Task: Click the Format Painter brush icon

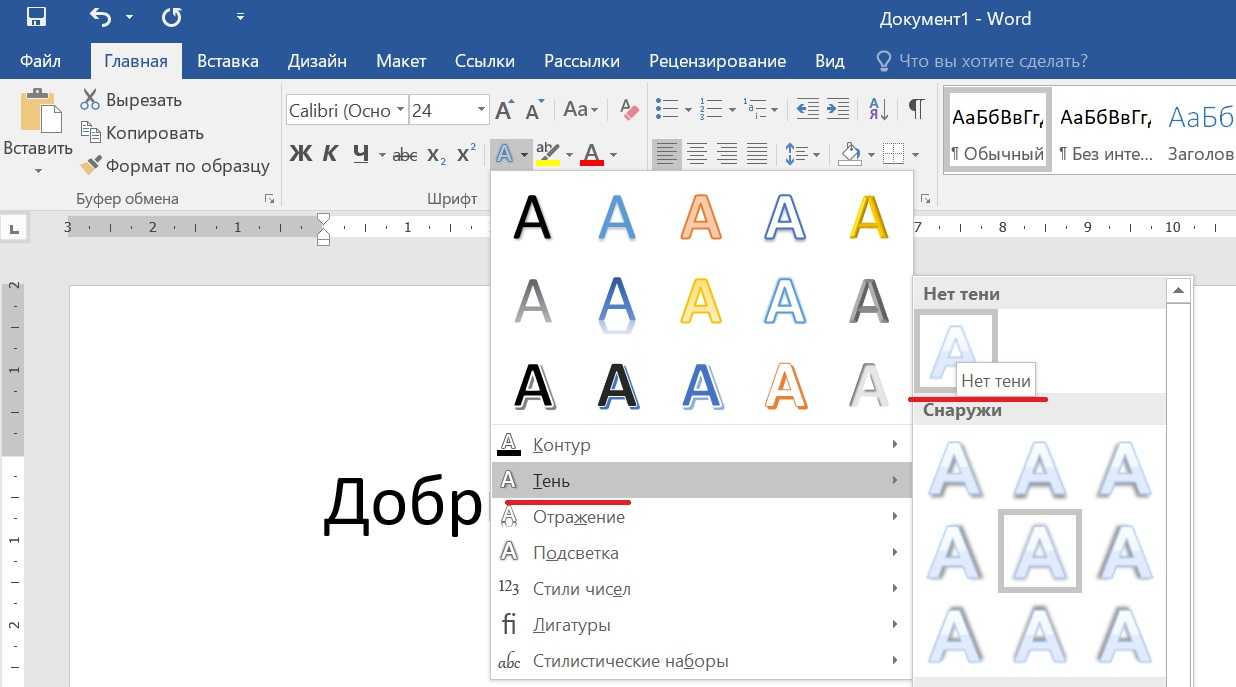Action: coord(91,166)
